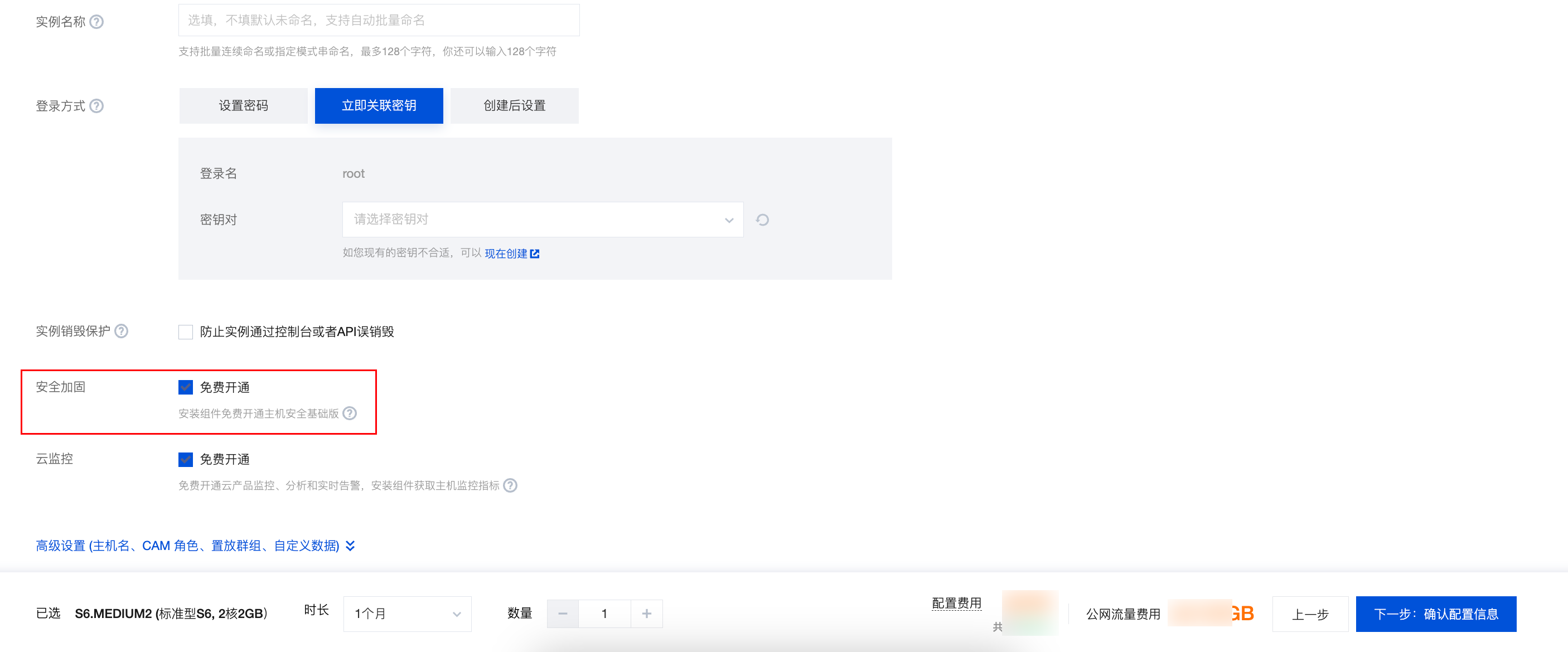Viewport: 1568px width, 652px height.
Task: Open the 时长 1个月 dropdown
Action: (x=406, y=614)
